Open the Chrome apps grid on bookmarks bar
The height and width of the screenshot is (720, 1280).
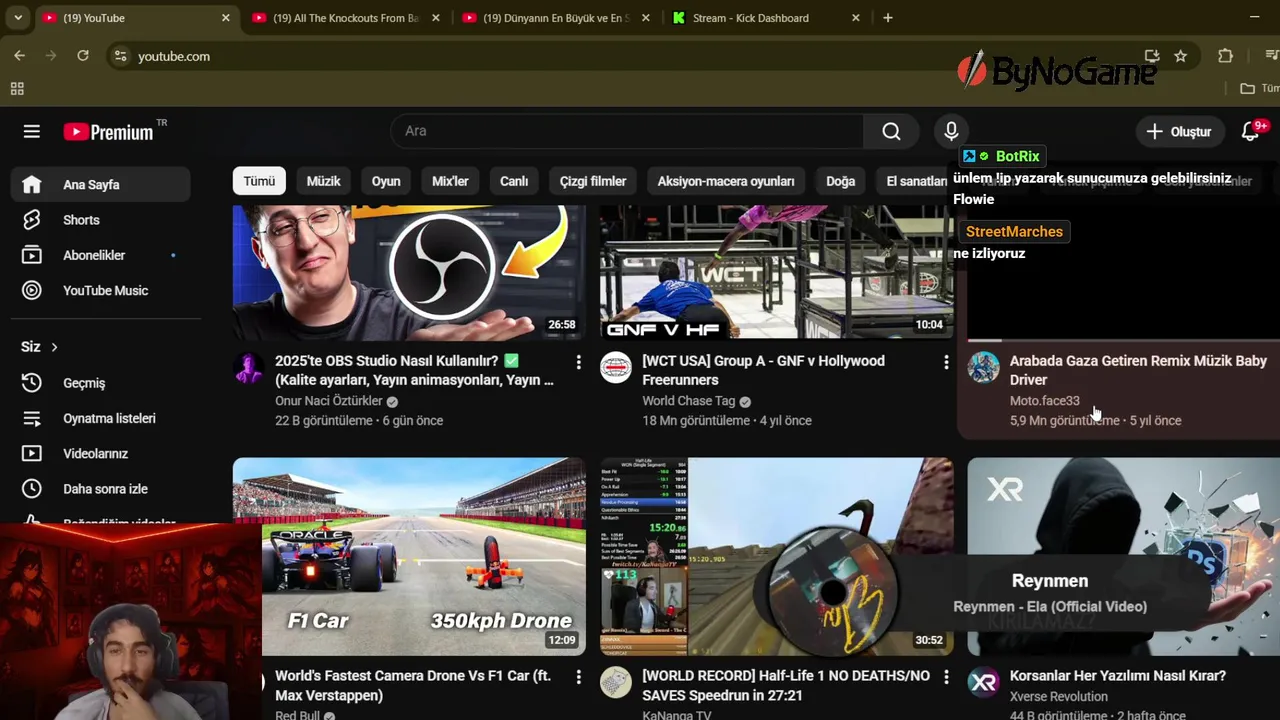click(x=17, y=89)
